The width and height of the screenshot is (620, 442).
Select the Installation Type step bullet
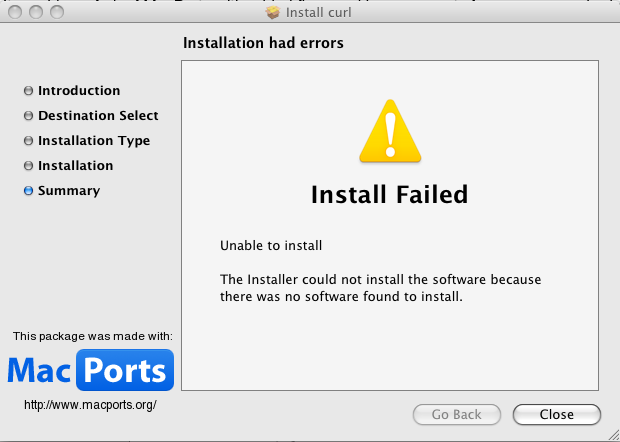point(28,140)
